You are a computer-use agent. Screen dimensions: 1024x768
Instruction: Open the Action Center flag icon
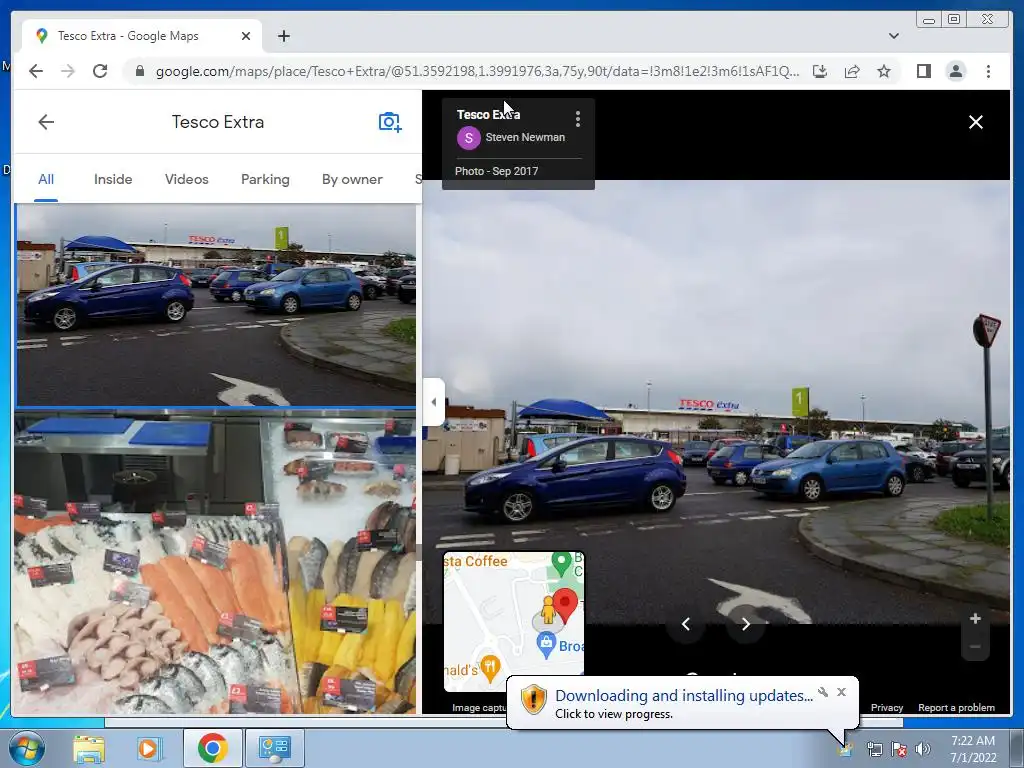click(x=899, y=749)
